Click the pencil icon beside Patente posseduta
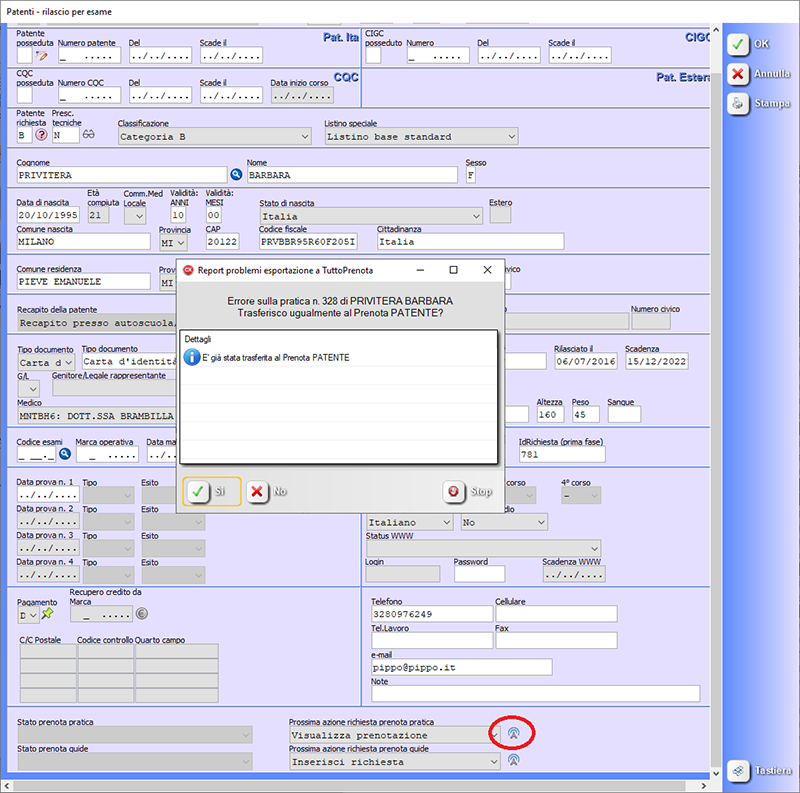The width and height of the screenshot is (800, 793). tap(42, 56)
